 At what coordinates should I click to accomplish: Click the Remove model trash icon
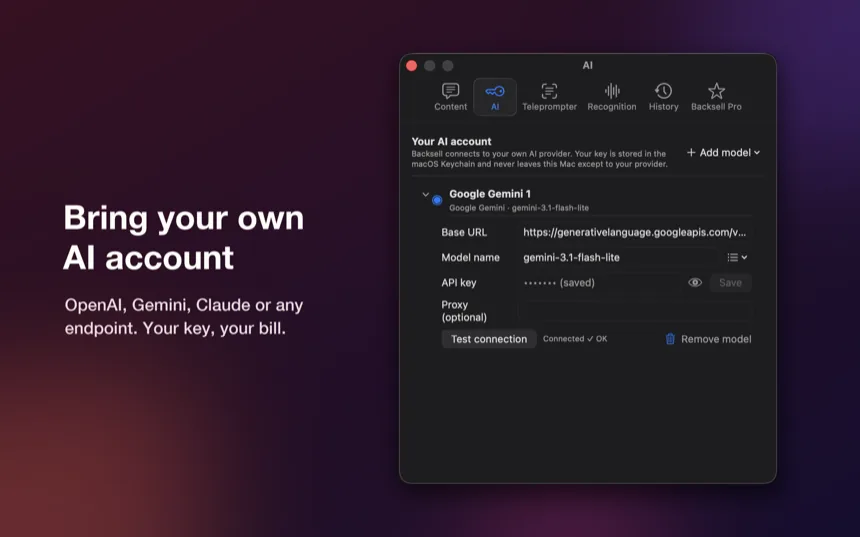tap(670, 339)
